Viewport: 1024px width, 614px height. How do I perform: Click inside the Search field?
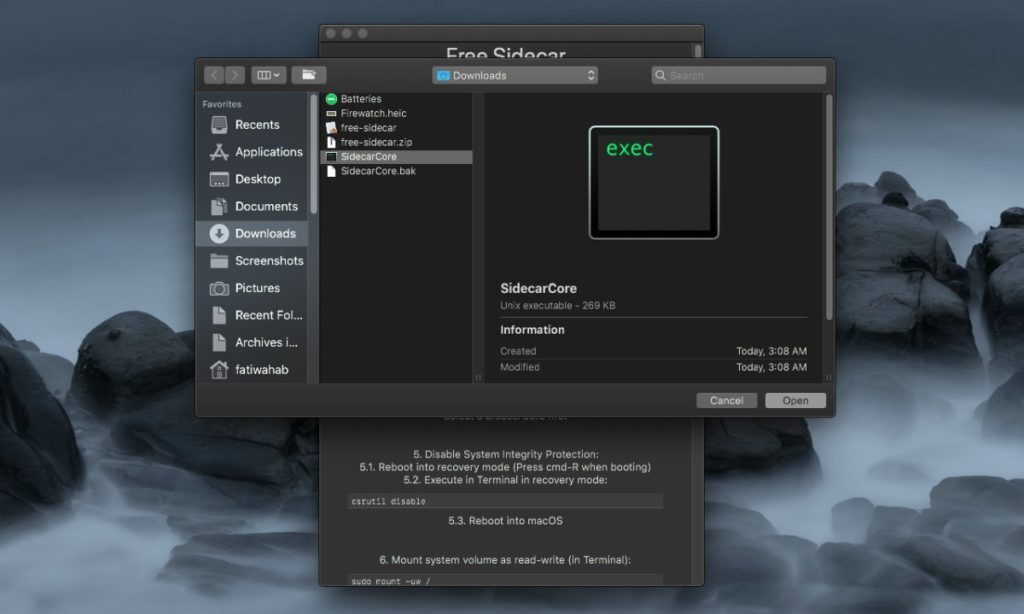pos(738,74)
